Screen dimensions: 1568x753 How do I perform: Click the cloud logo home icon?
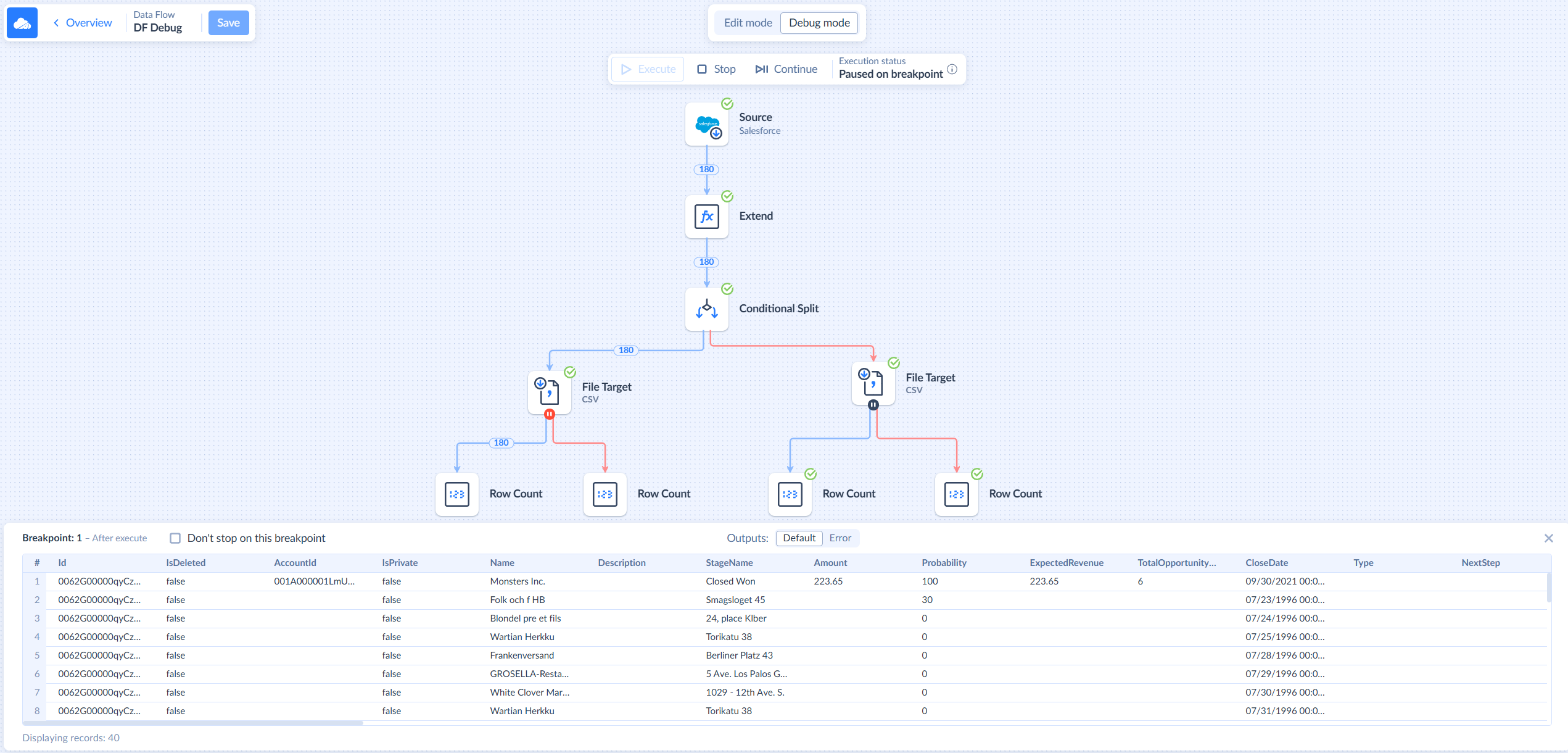click(x=22, y=23)
